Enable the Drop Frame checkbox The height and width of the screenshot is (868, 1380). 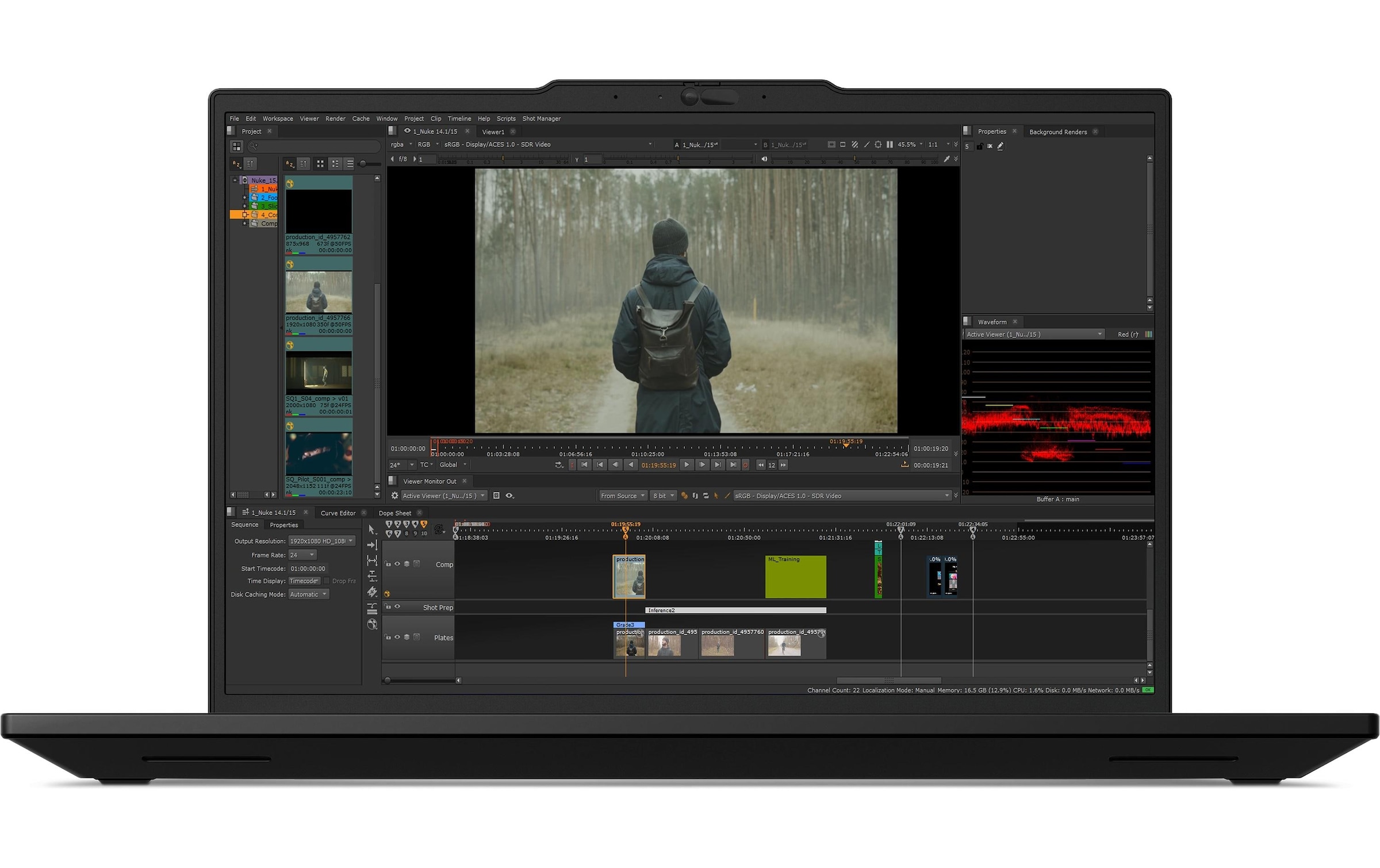(x=327, y=581)
